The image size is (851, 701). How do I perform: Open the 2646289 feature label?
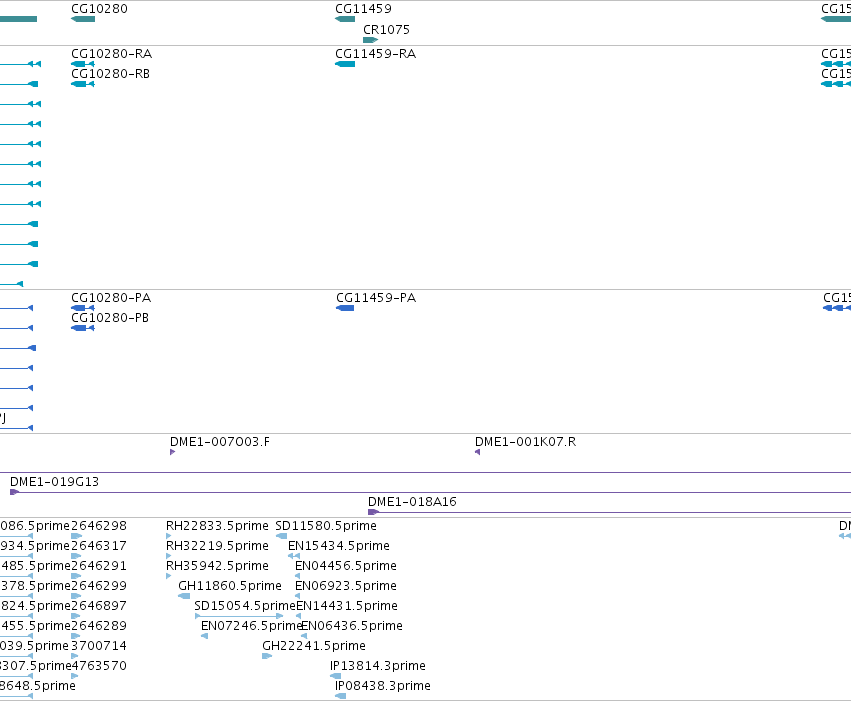pyautogui.click(x=99, y=626)
